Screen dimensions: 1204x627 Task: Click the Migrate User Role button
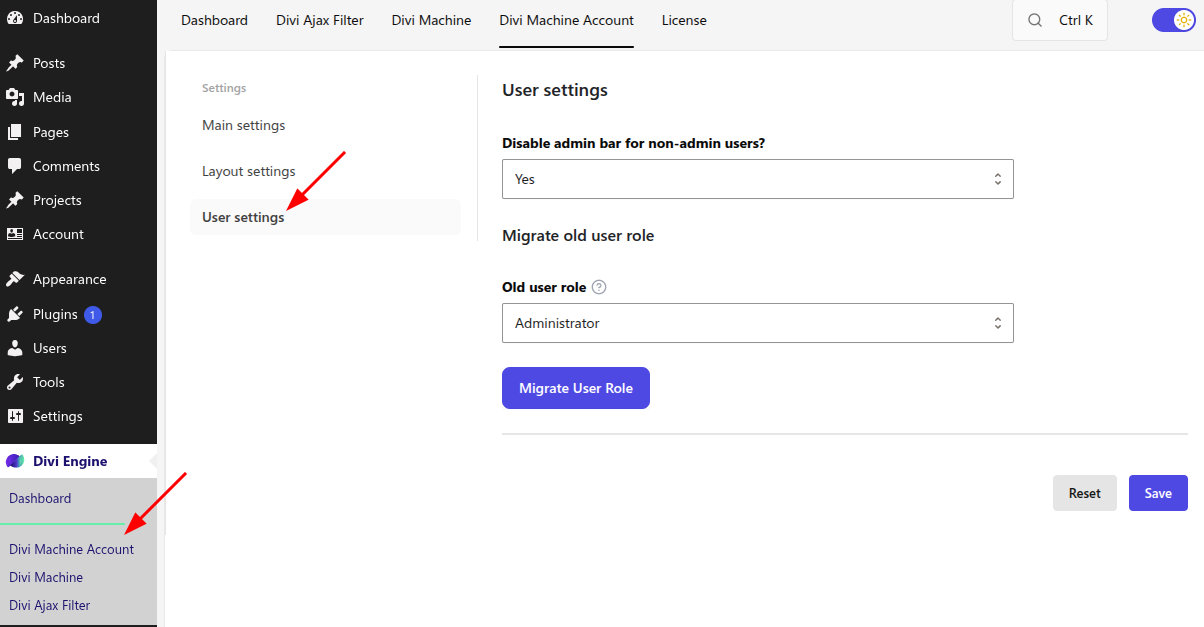576,388
